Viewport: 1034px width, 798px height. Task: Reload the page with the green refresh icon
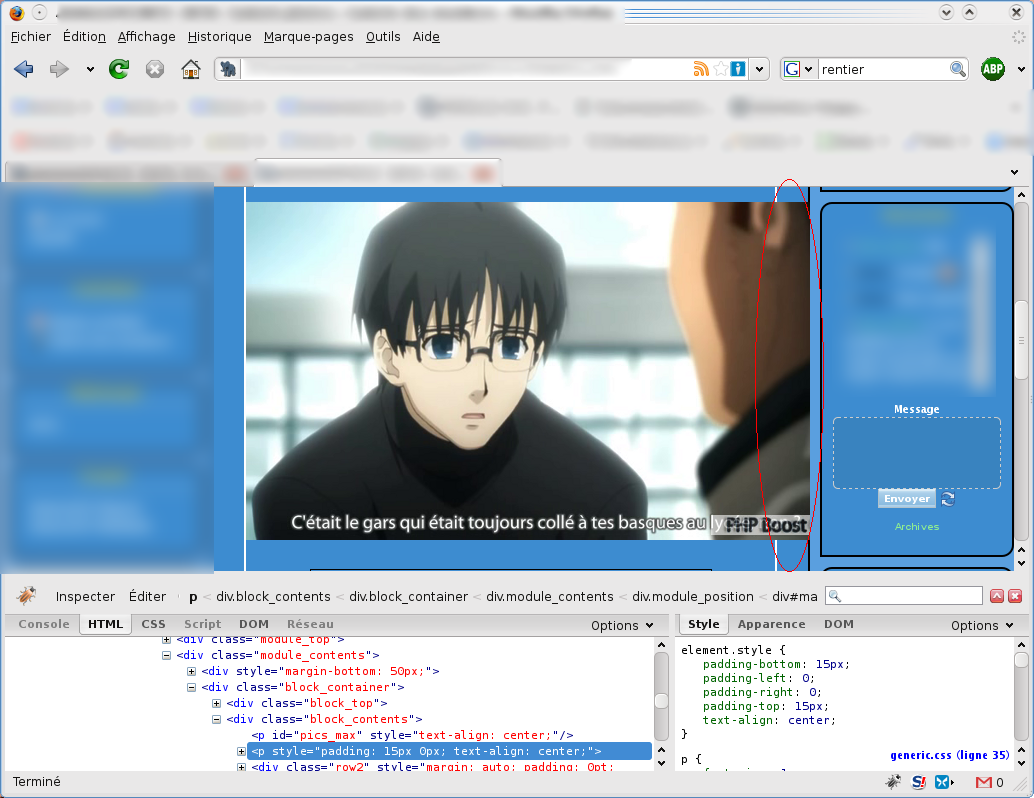coord(119,69)
